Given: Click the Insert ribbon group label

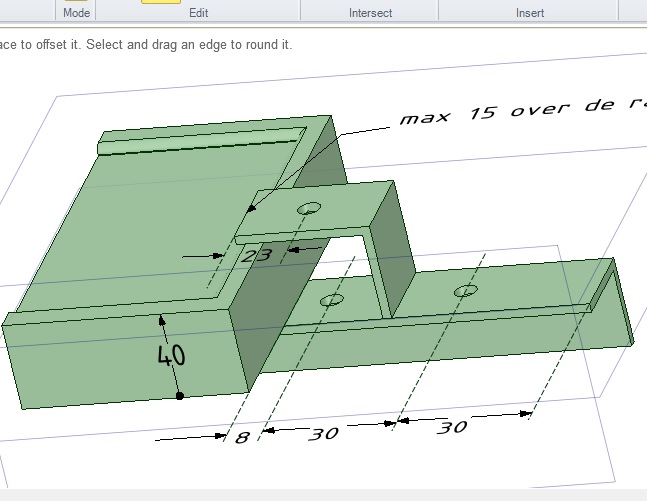Looking at the screenshot, I should [530, 13].
